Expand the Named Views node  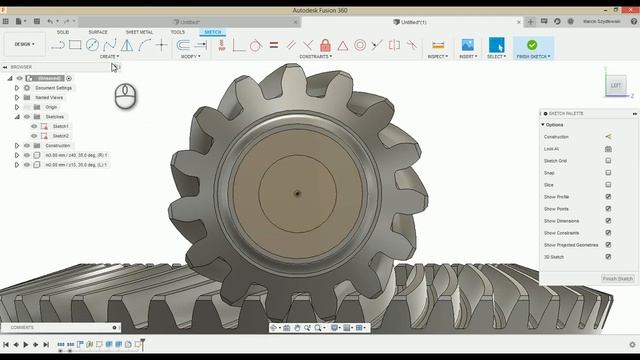[17, 98]
